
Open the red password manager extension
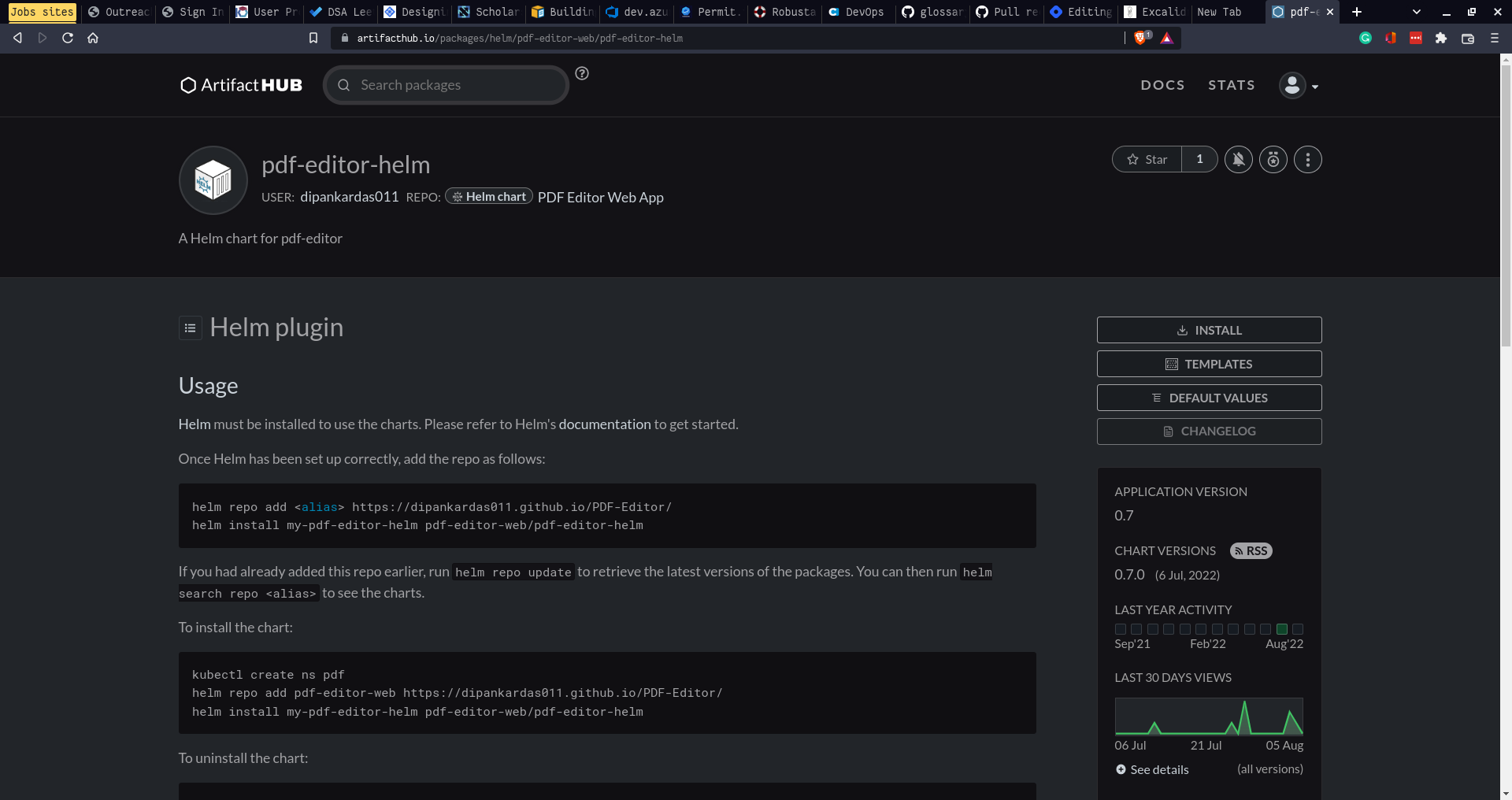pos(1416,38)
